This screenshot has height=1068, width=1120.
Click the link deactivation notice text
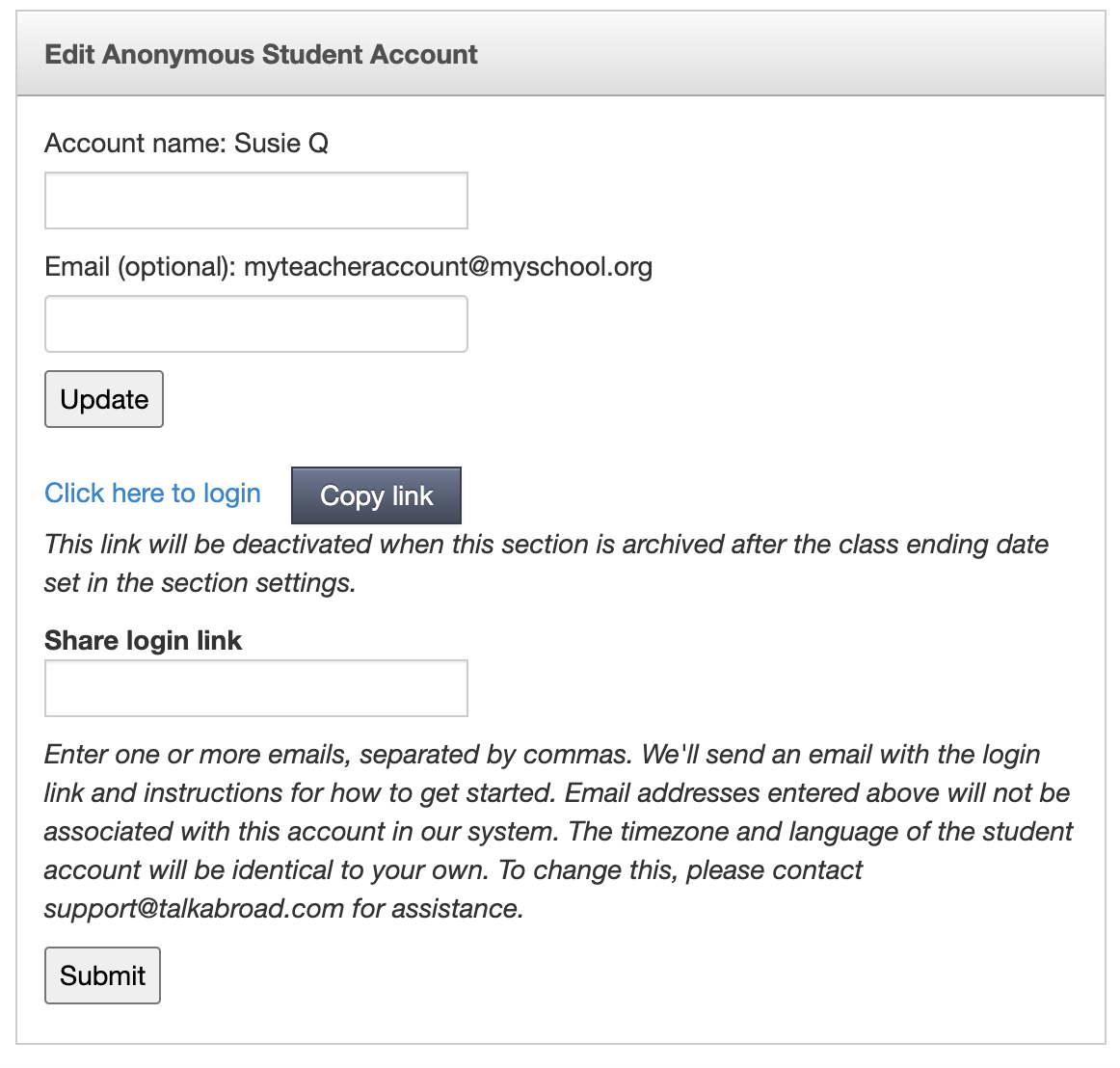click(x=546, y=545)
